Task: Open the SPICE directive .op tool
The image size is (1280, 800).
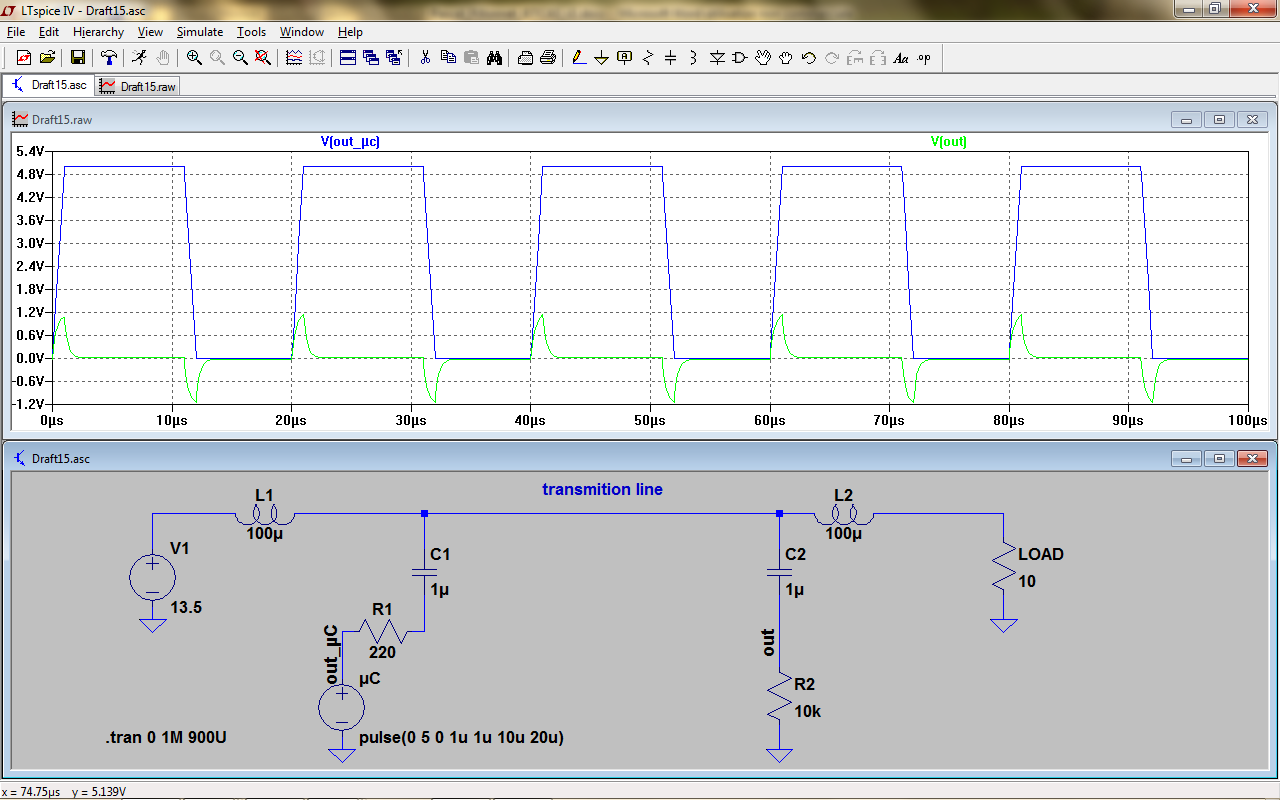Action: 924,58
